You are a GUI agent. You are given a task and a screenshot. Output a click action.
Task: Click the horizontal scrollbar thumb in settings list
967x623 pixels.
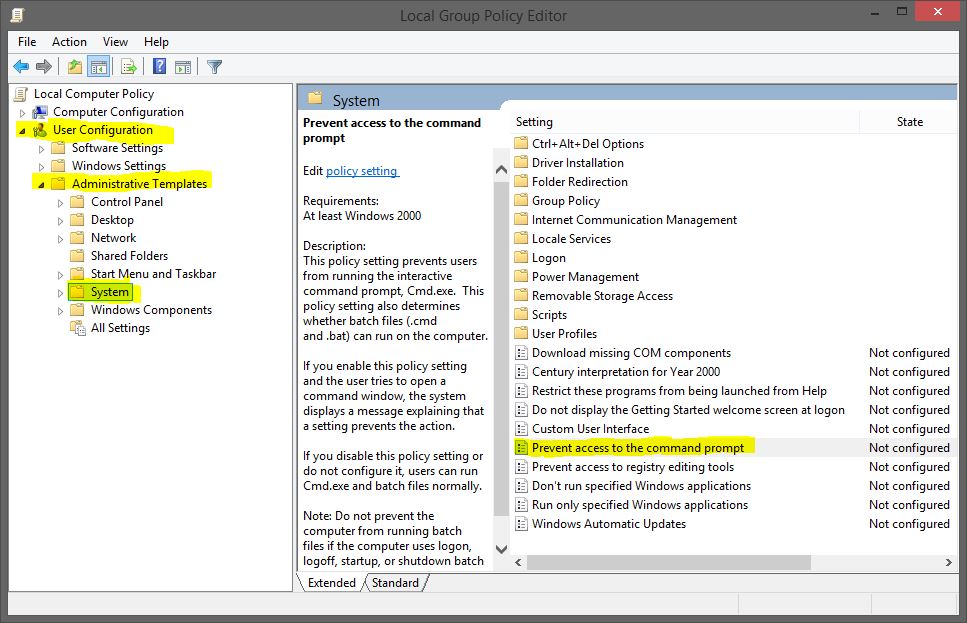click(669, 562)
